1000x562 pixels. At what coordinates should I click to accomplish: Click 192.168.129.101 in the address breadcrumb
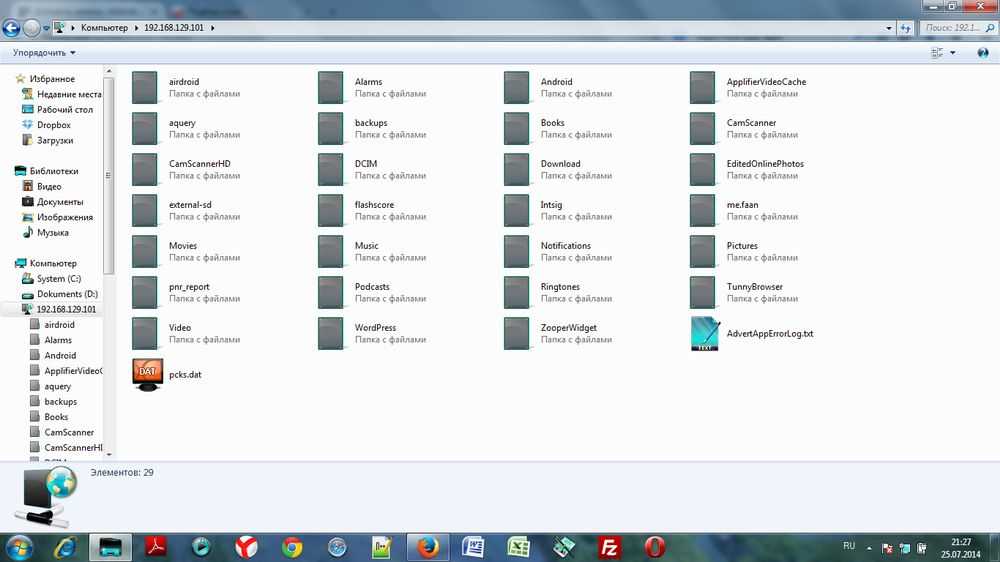174,28
